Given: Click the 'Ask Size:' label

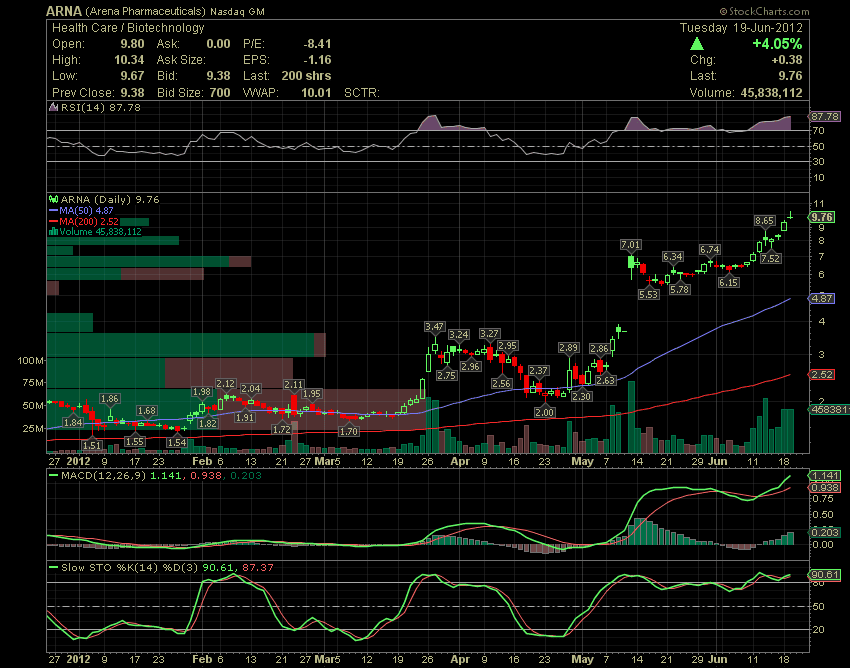Looking at the screenshot, I should coord(181,60).
